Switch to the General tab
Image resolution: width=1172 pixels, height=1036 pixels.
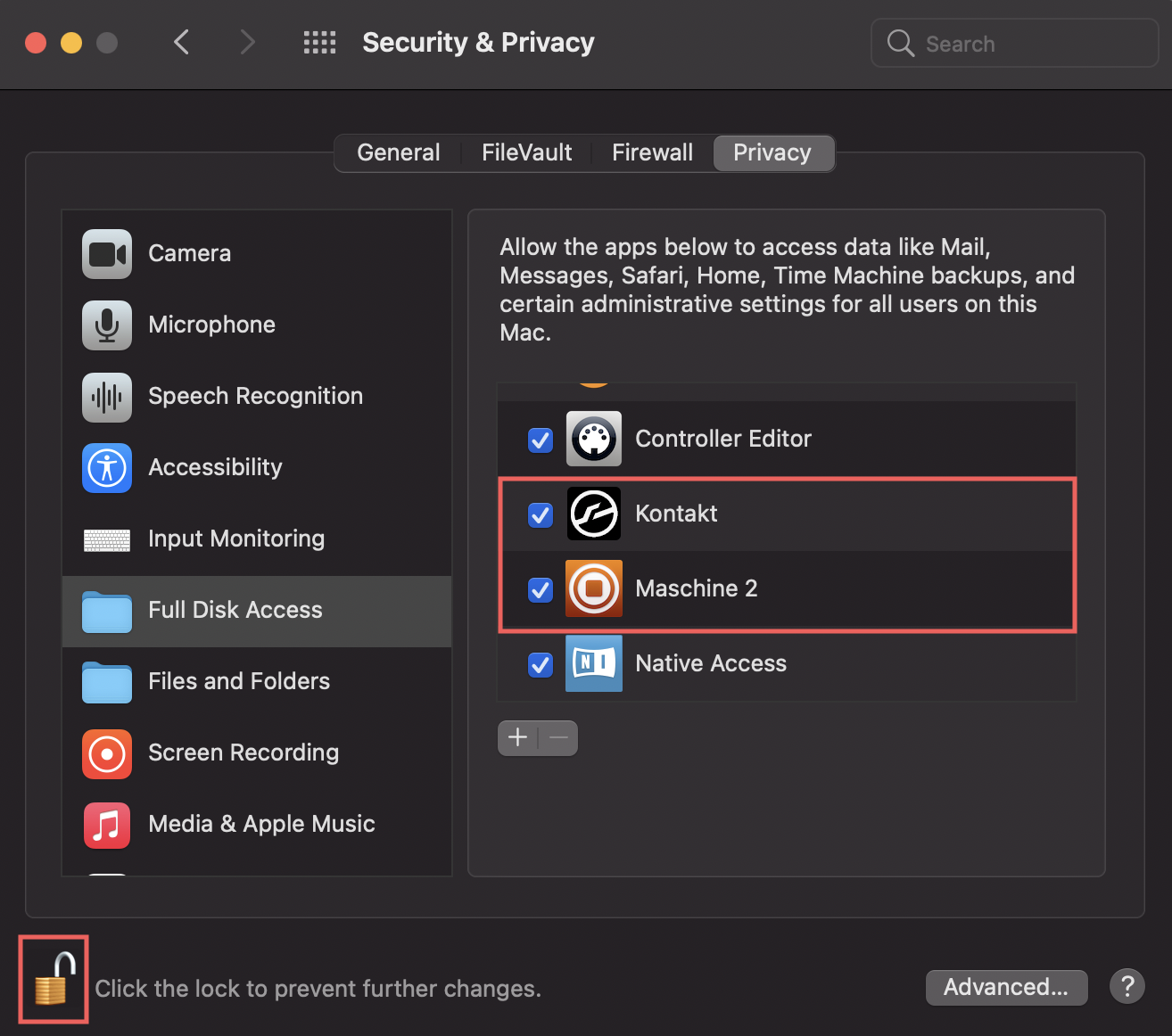tap(398, 153)
